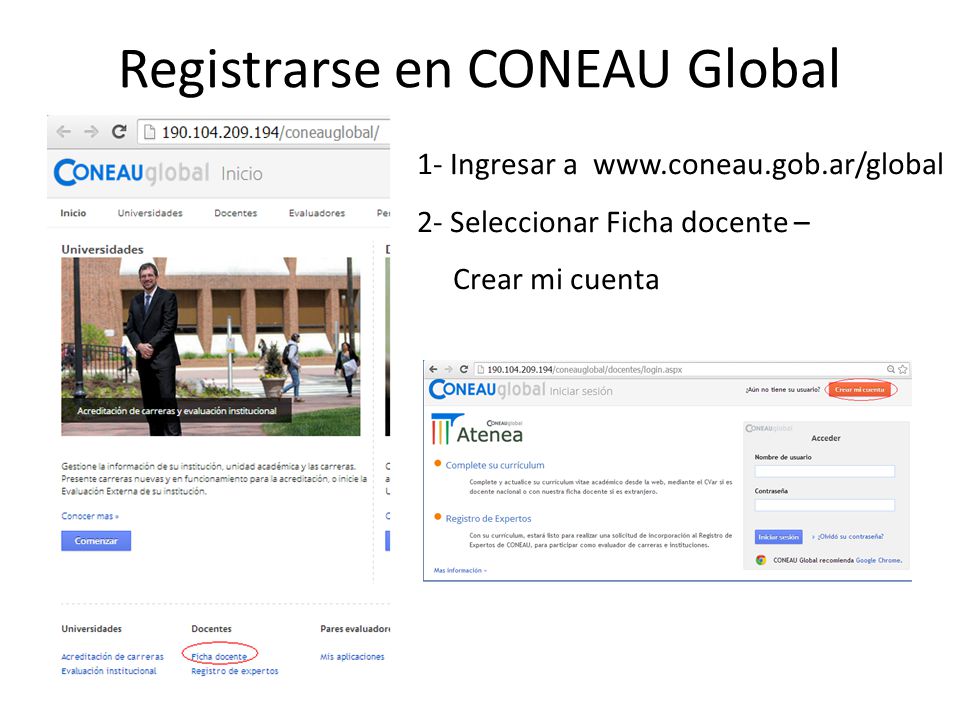Follow the 'Conocer mas' link
This screenshot has height=720, width=960.
click(90, 516)
